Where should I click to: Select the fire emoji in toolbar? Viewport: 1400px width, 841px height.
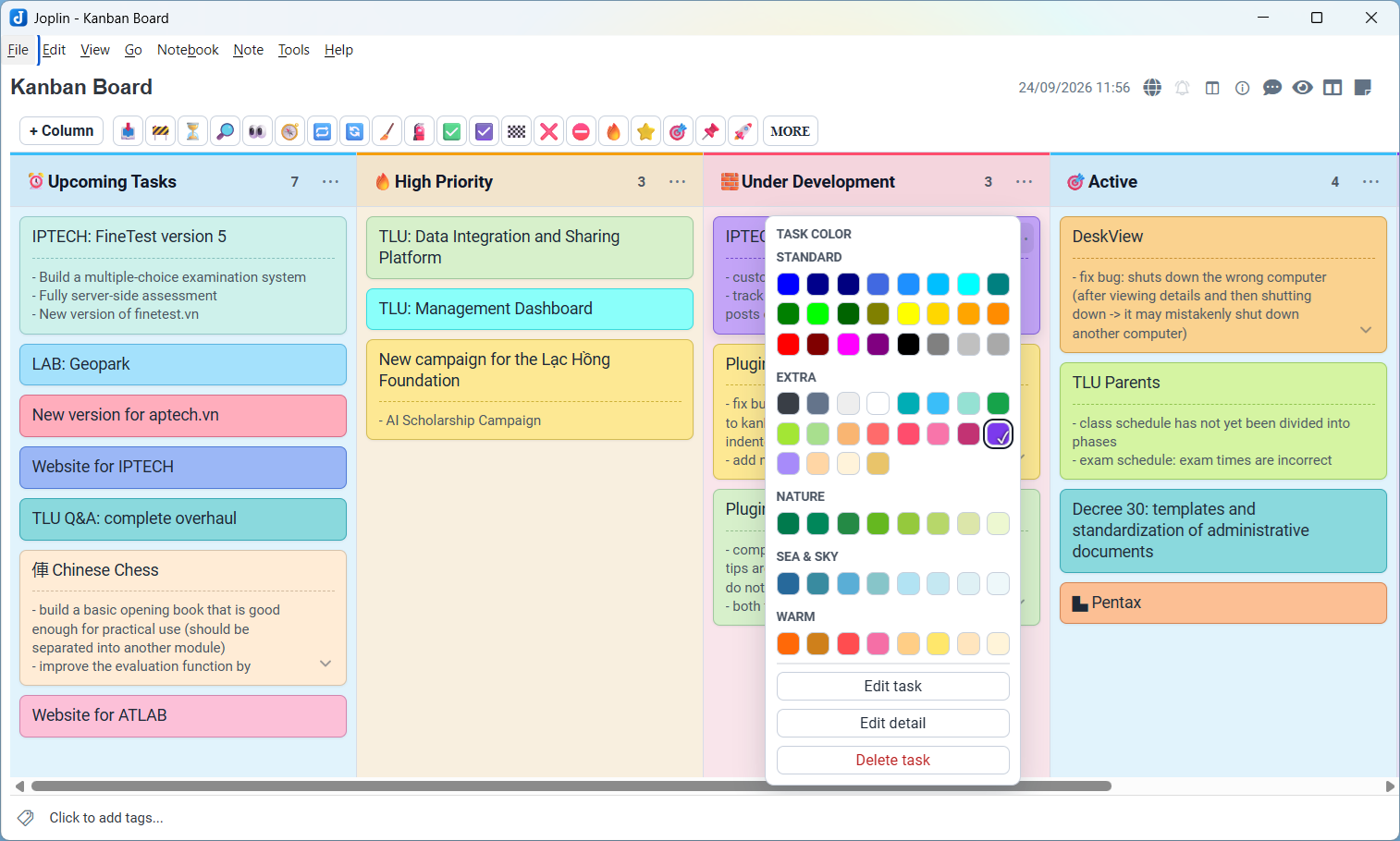[613, 131]
